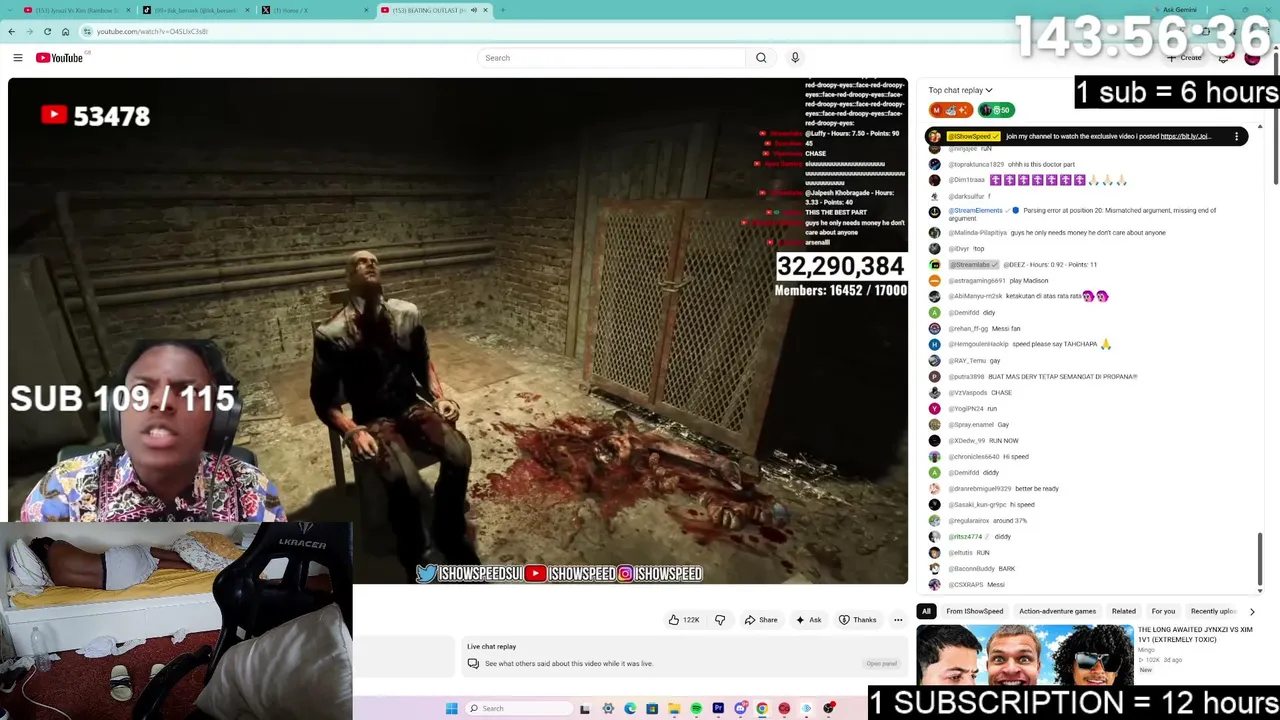Click the Share button
Screen dimensions: 1280x720
click(760, 620)
